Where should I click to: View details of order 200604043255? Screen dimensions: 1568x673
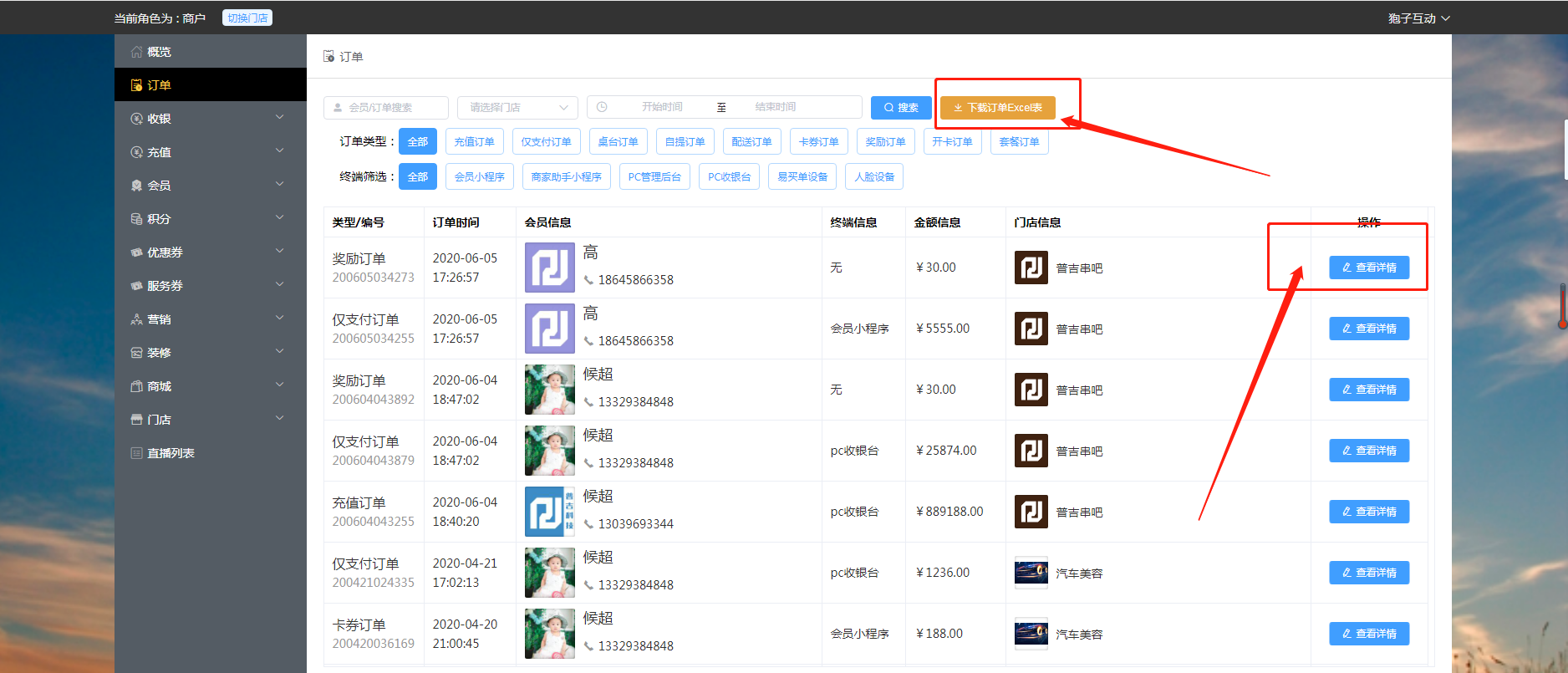tap(1369, 512)
